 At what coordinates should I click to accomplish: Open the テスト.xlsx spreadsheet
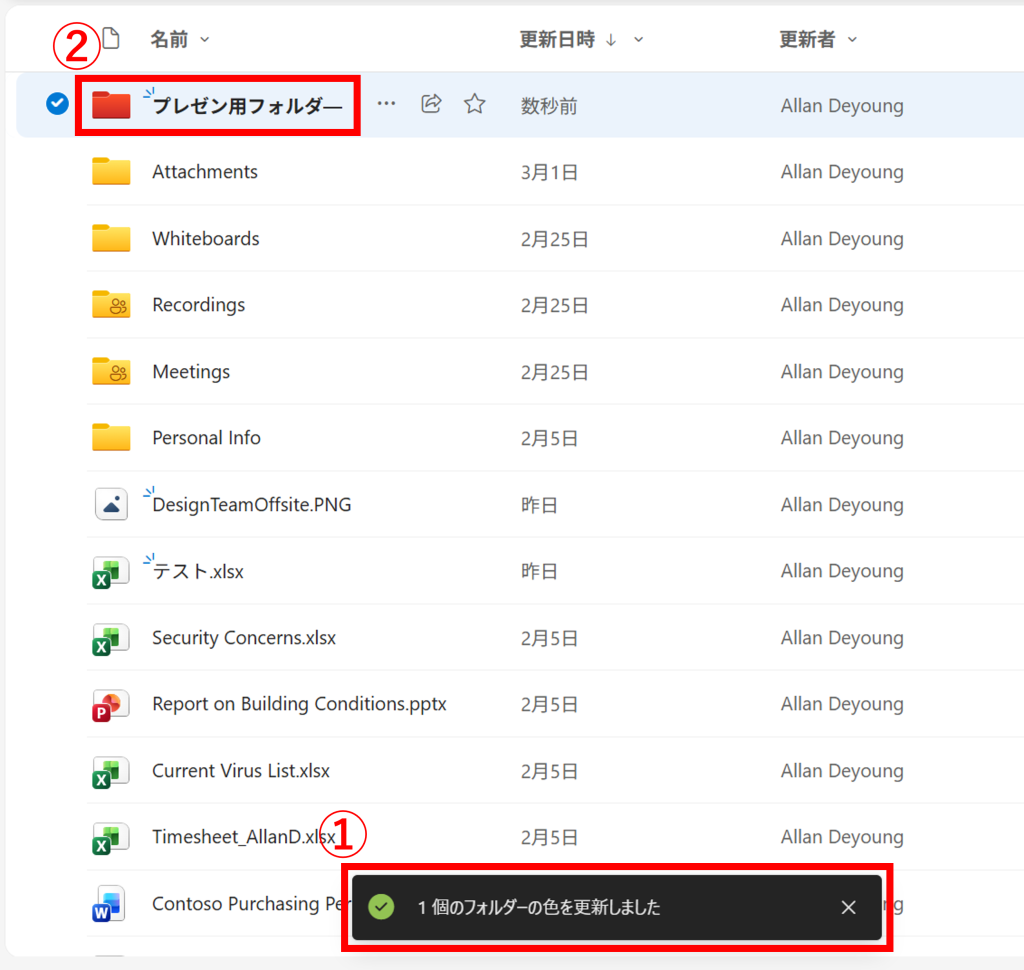(198, 572)
